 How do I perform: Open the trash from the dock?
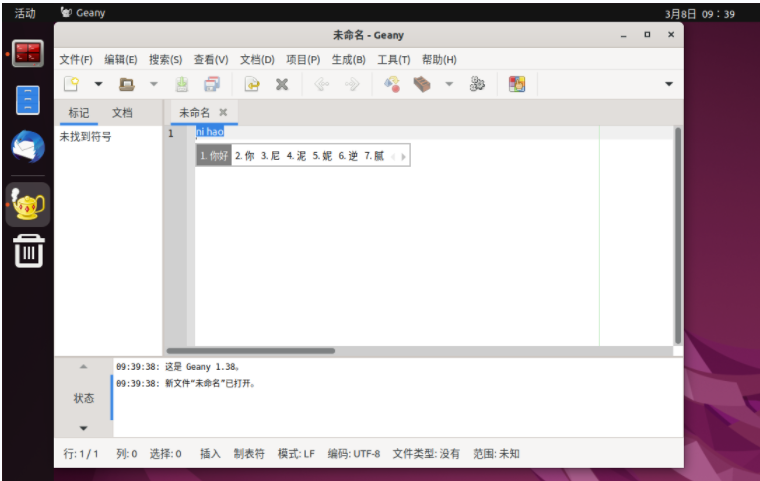(29, 251)
